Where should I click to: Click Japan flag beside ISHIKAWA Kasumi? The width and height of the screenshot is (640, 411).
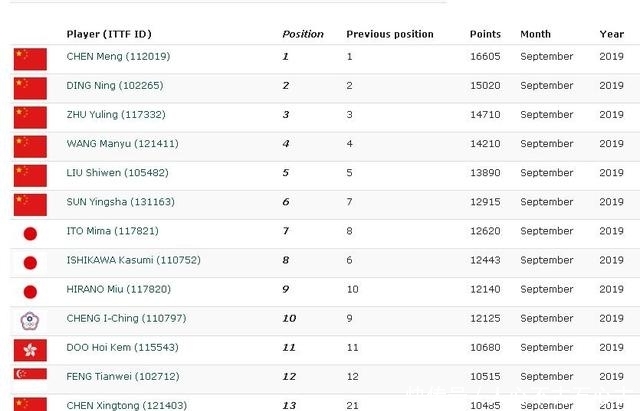(30, 263)
